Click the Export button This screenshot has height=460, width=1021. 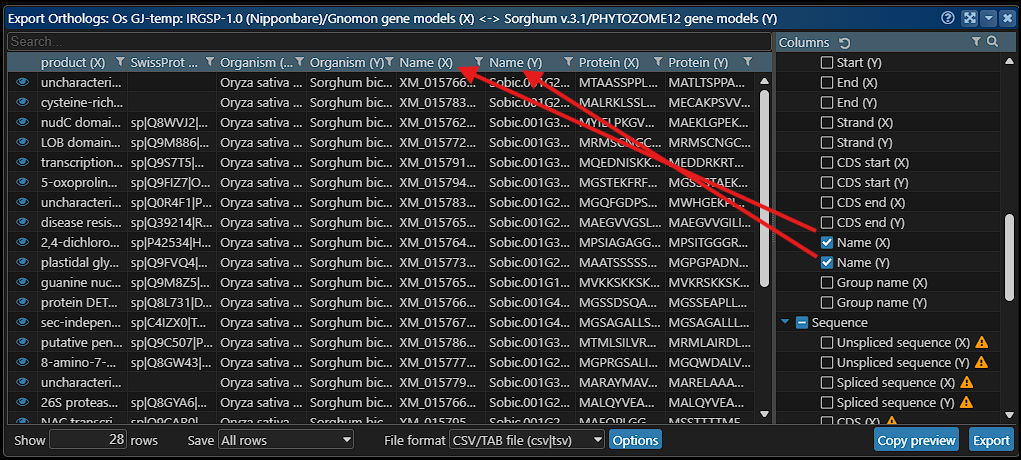point(990,440)
